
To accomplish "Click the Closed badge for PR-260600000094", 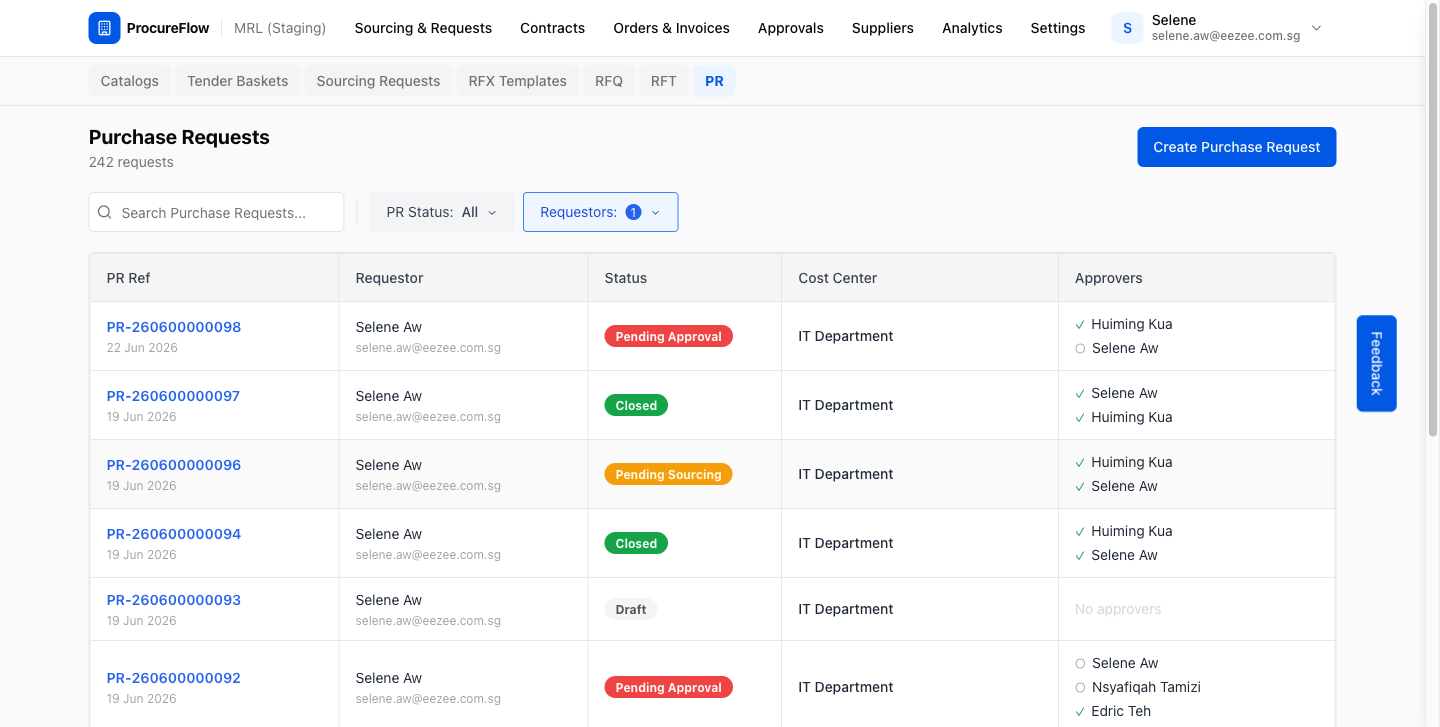I will pos(636,543).
